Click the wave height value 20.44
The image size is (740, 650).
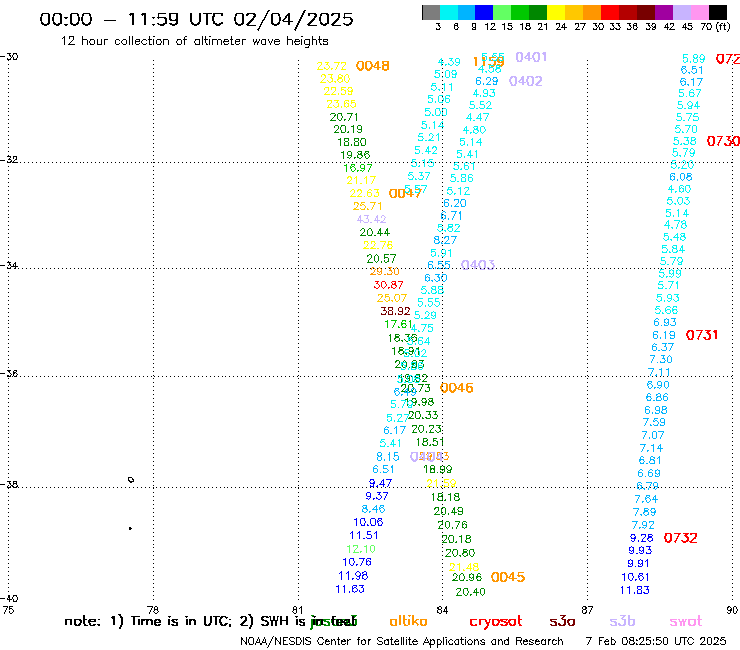[x=375, y=232]
